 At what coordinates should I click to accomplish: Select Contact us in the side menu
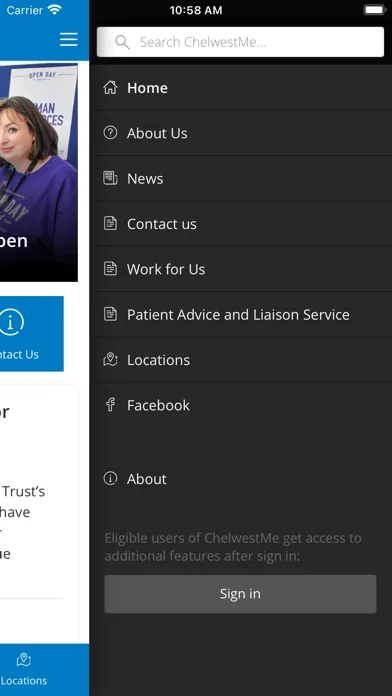[x=241, y=224]
